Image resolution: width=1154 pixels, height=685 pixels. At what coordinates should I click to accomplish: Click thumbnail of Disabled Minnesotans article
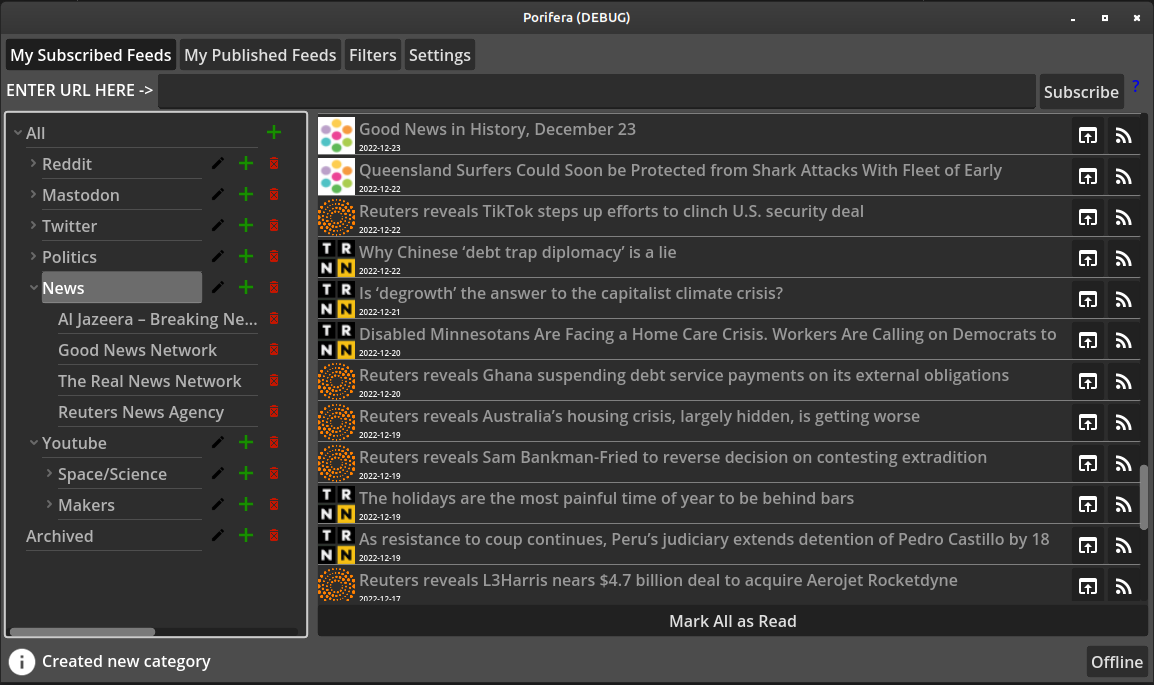336,340
